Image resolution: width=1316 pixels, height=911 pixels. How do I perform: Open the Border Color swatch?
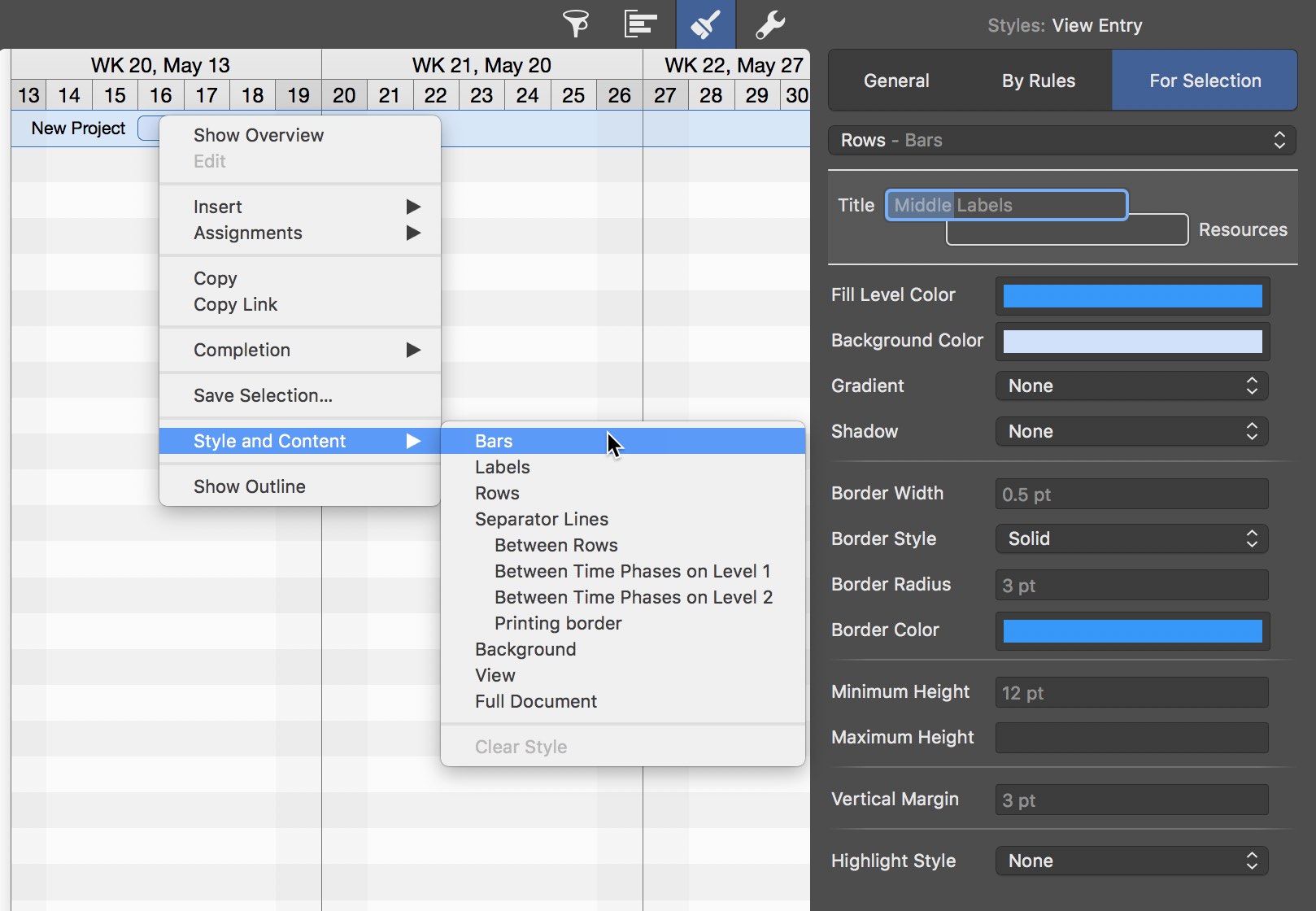click(x=1131, y=631)
